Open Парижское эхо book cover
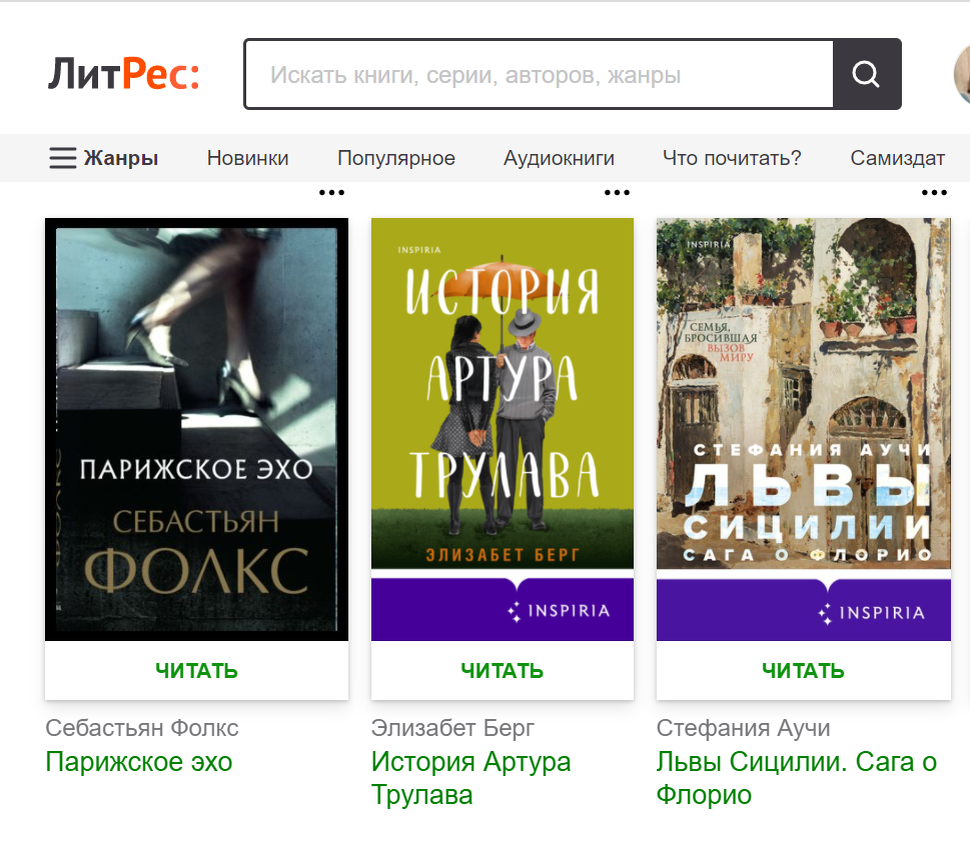Screen dimensions: 970x862 click(x=197, y=429)
